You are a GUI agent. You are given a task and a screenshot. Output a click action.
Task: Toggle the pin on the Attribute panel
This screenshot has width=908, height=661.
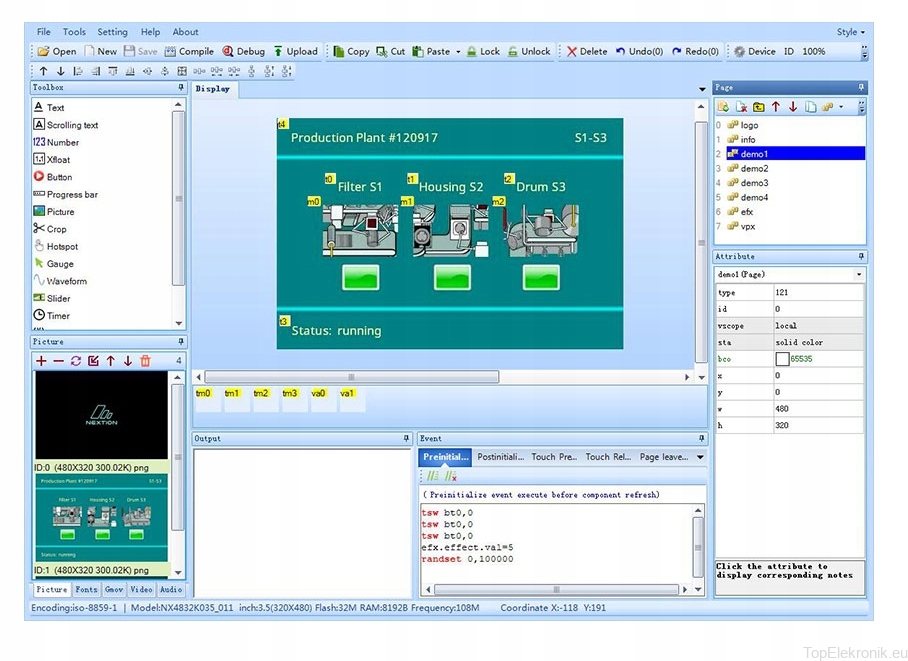(x=860, y=257)
